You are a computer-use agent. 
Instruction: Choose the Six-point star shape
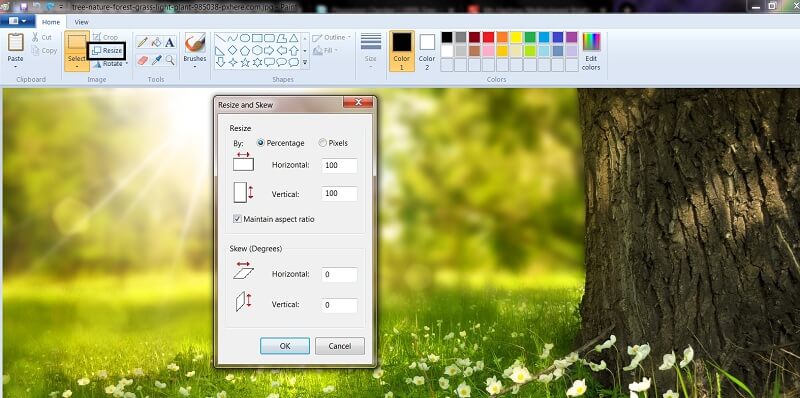(x=257, y=62)
